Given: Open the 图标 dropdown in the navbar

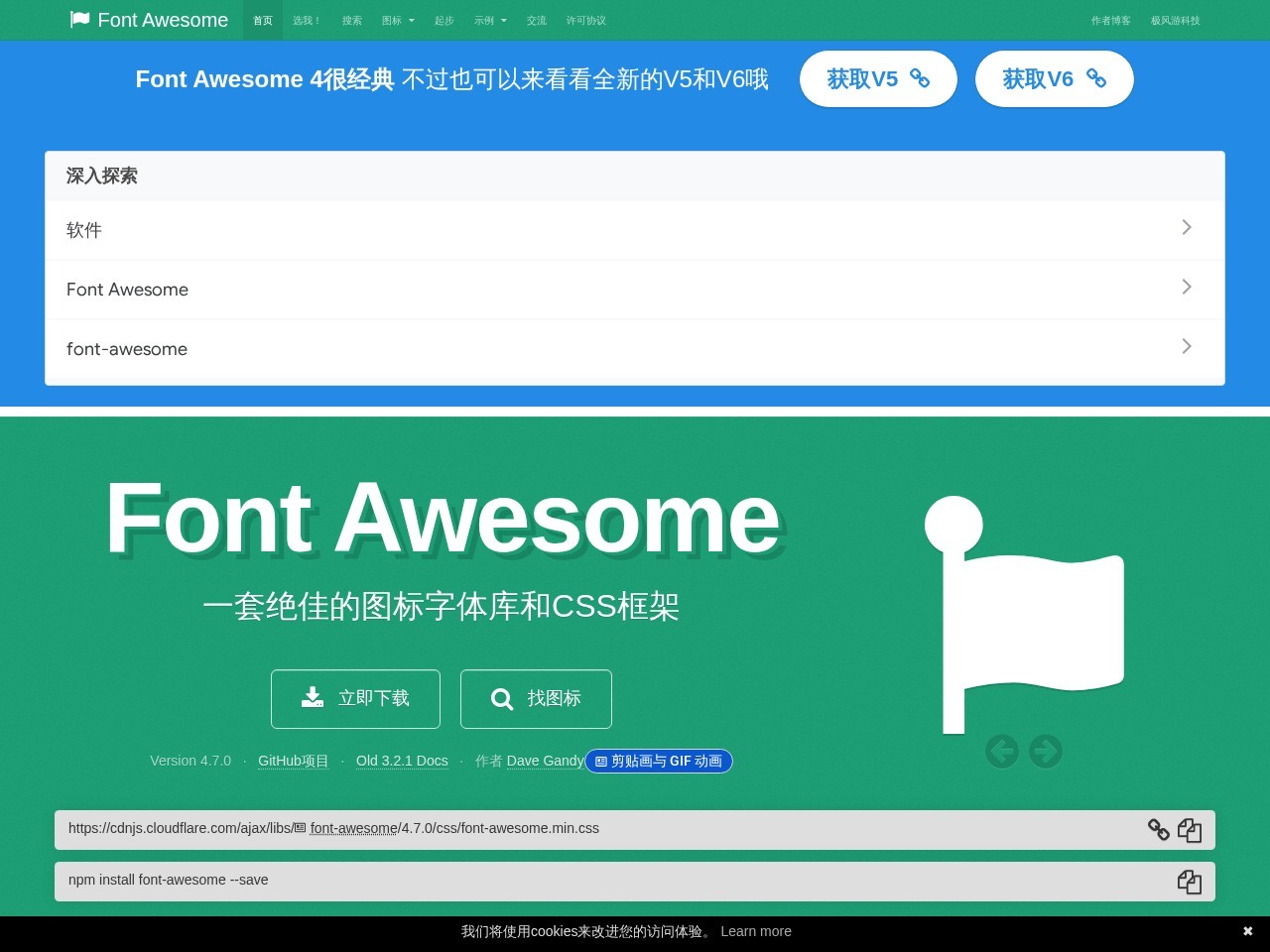Looking at the screenshot, I should point(398,20).
